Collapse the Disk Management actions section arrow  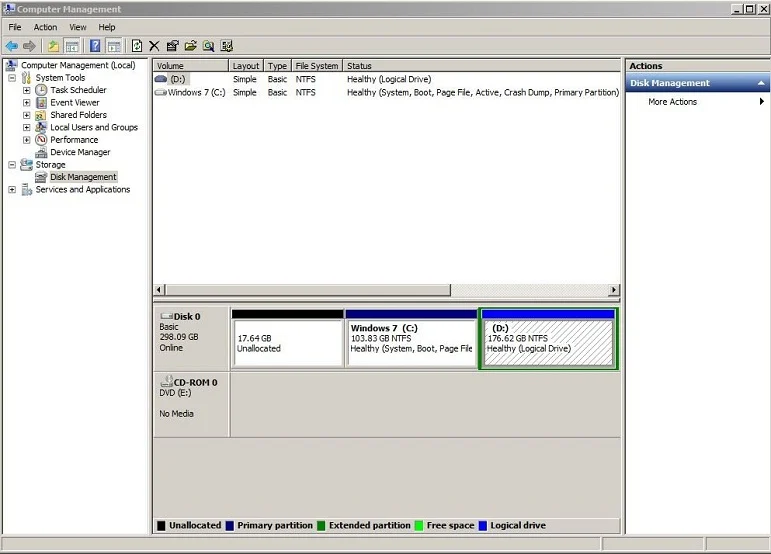pos(761,83)
